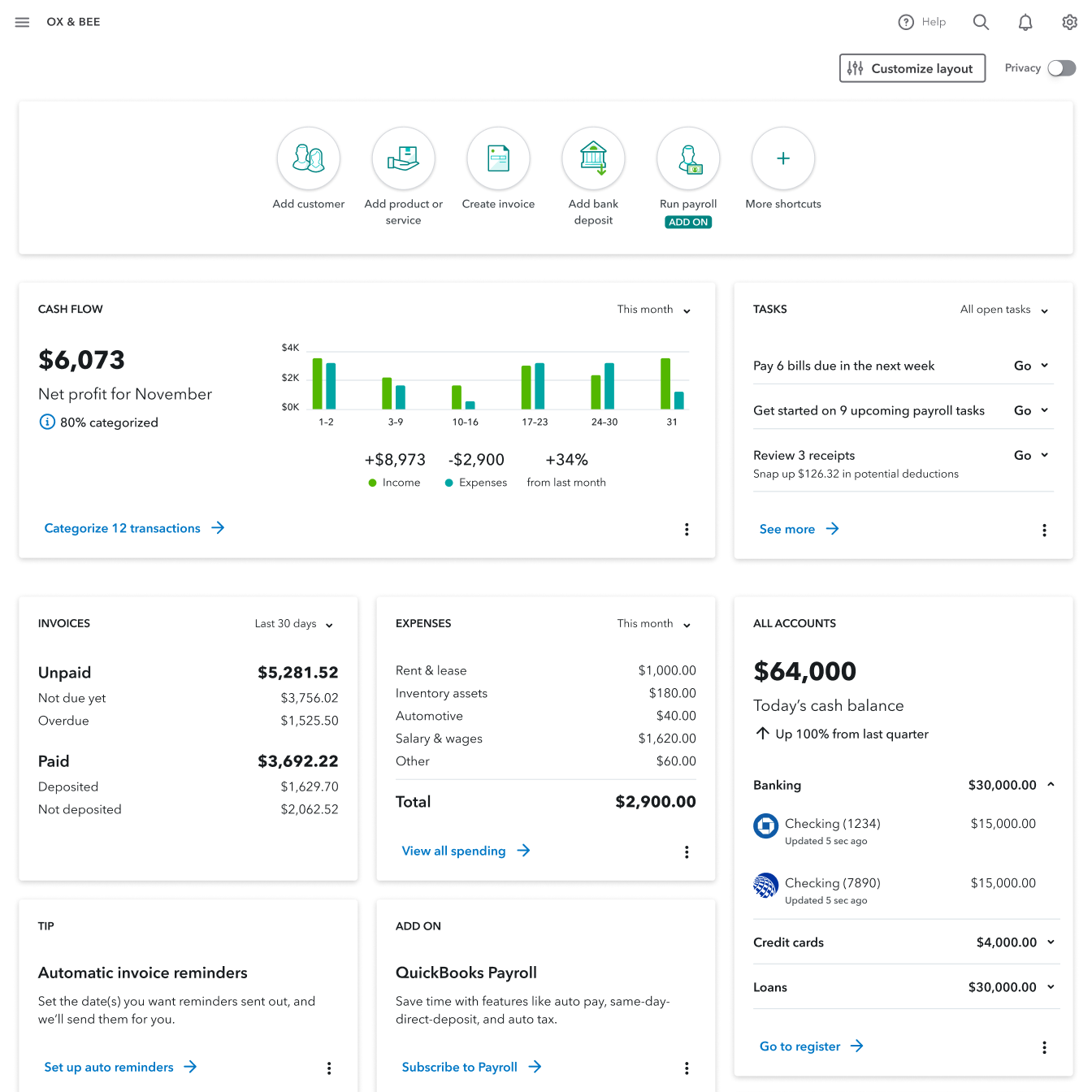Expand the Loans section

pyautogui.click(x=1051, y=987)
